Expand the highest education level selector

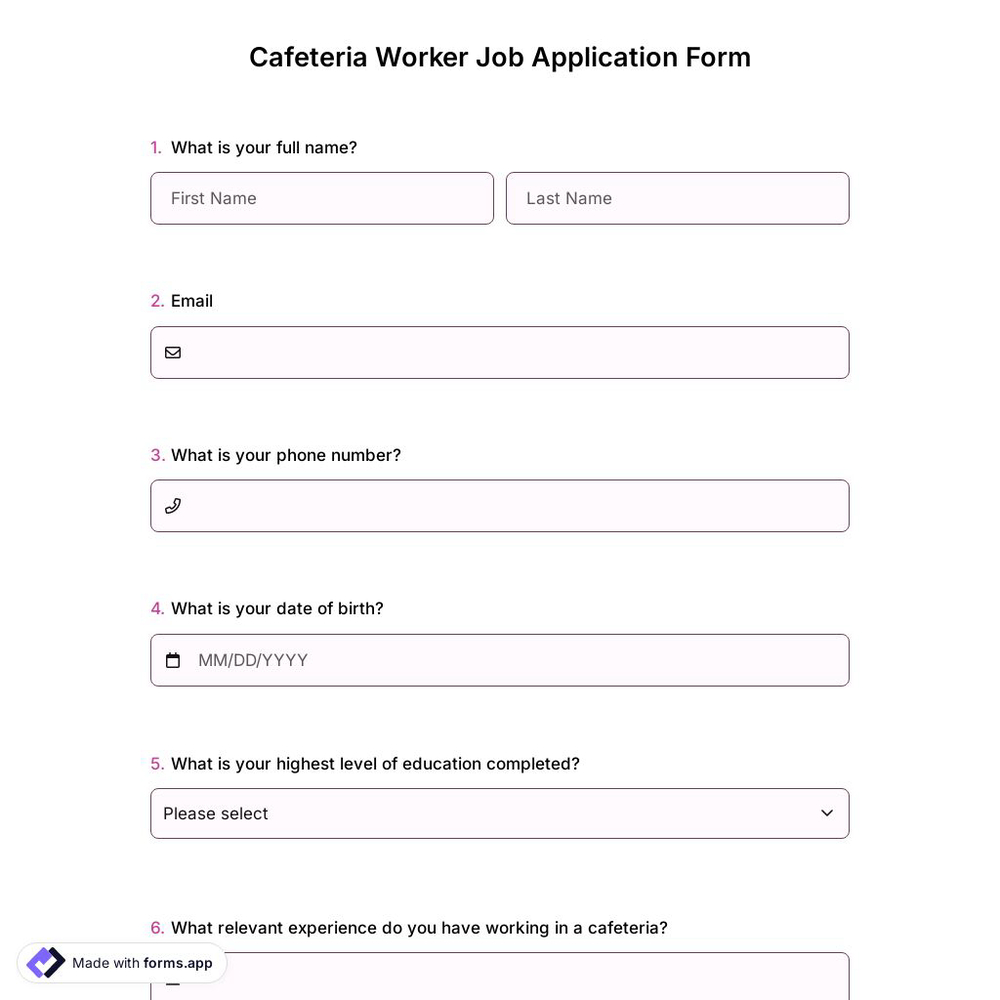(x=500, y=813)
